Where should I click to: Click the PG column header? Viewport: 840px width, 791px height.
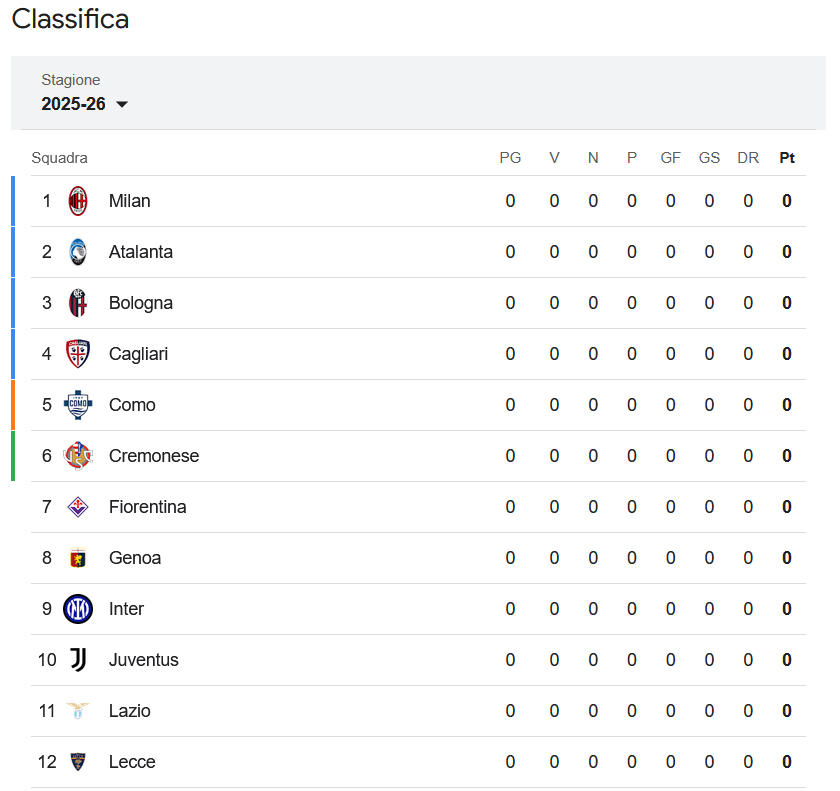510,158
